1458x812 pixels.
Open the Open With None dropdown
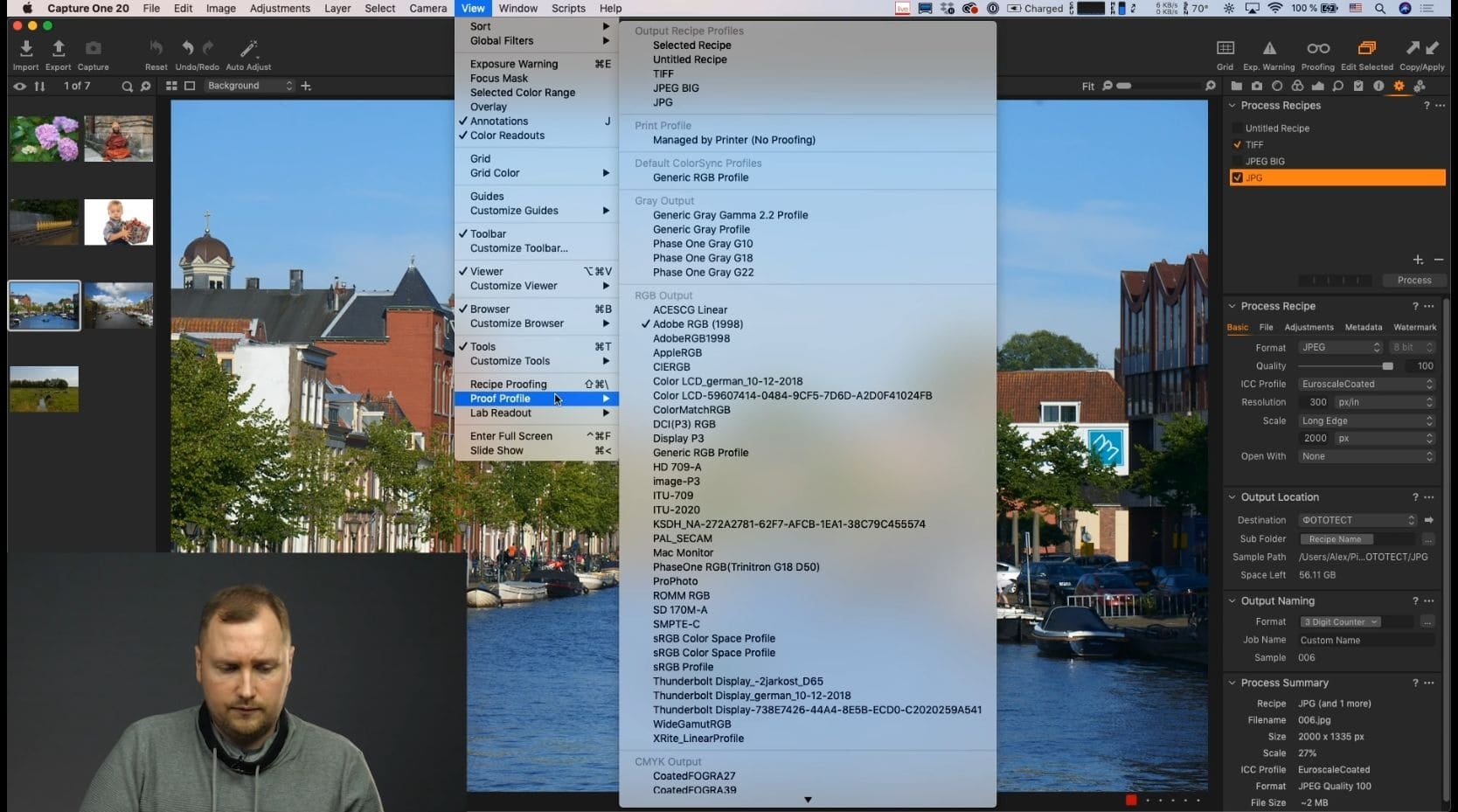pyautogui.click(x=1366, y=457)
